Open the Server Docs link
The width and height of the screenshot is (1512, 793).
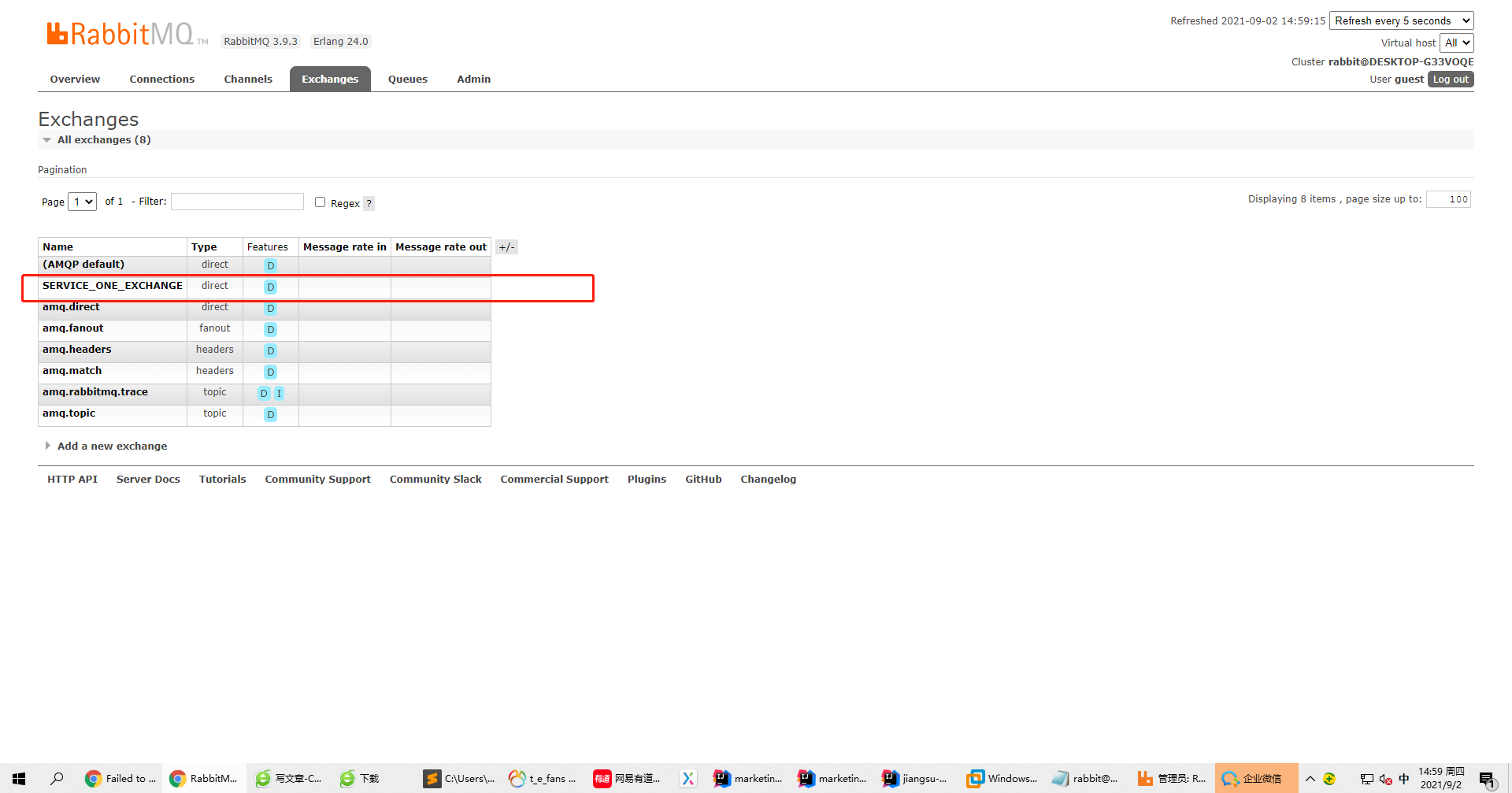[x=148, y=479]
